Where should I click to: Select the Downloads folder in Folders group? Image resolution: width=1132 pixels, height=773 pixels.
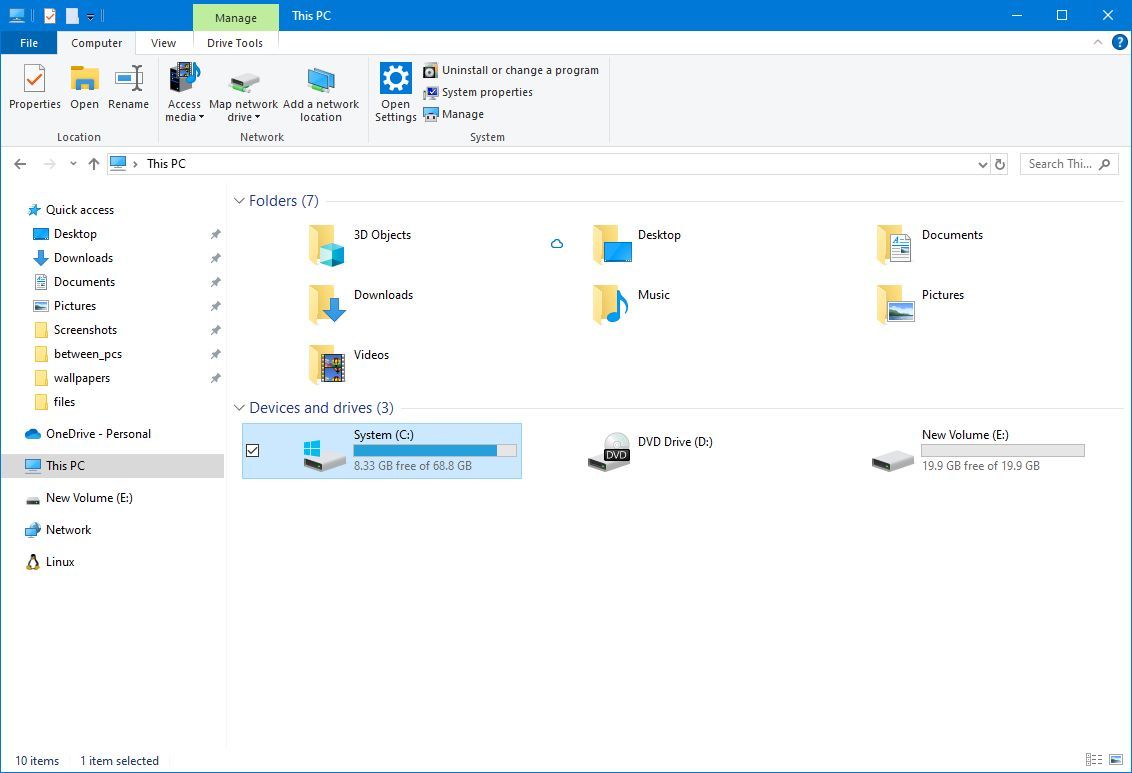point(326,305)
